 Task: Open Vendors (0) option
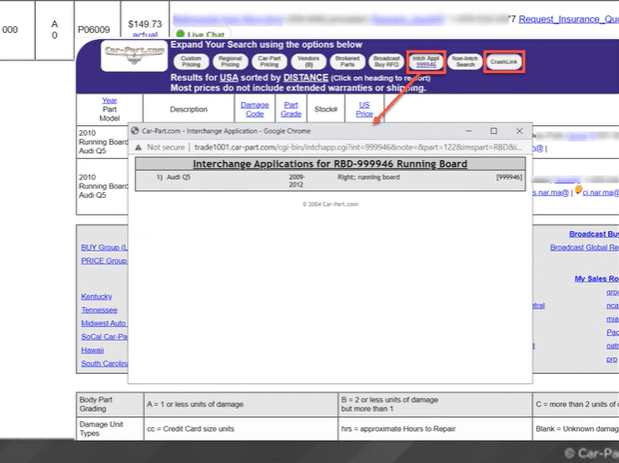pos(308,61)
